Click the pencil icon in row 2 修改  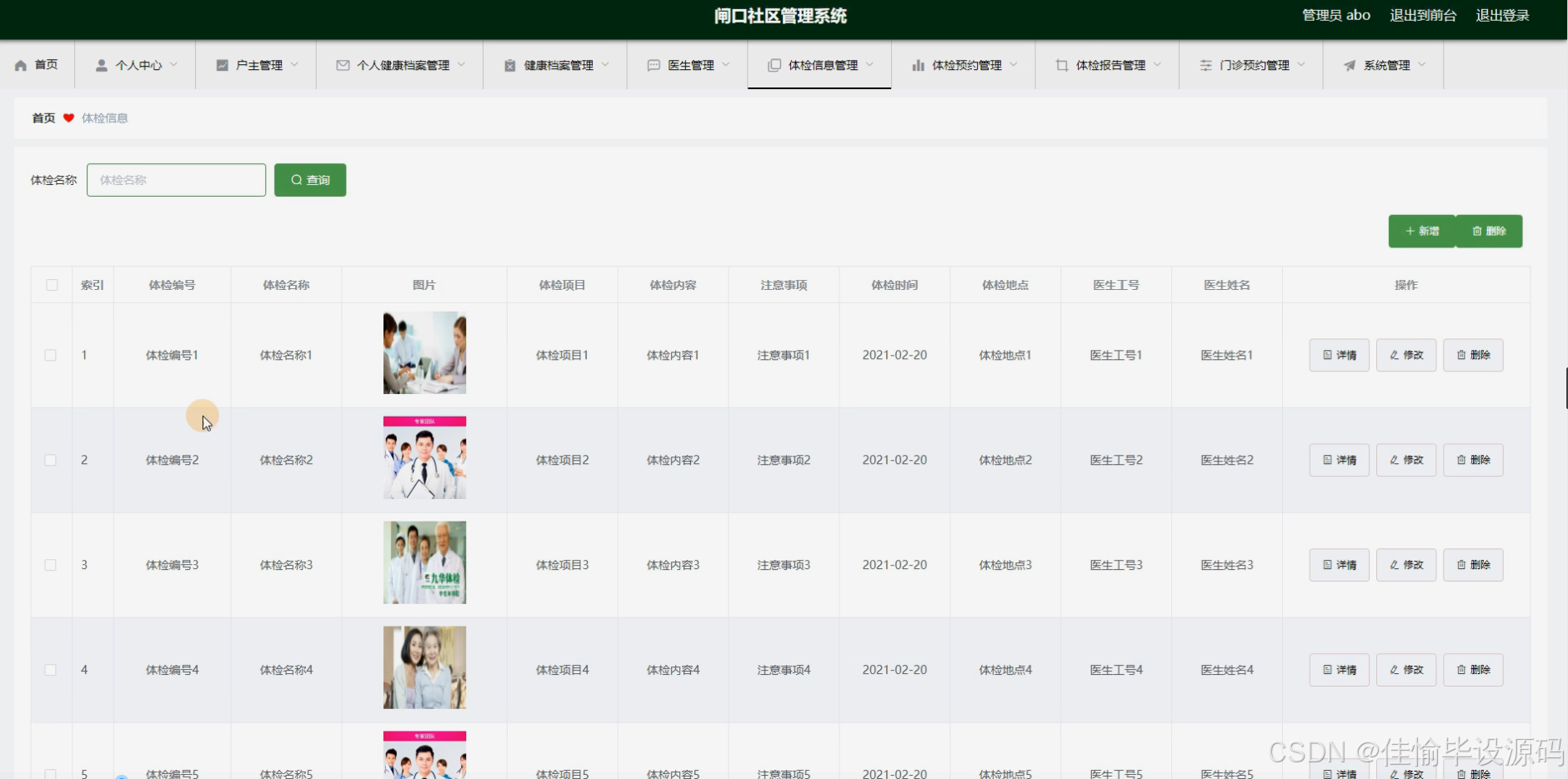point(1394,460)
